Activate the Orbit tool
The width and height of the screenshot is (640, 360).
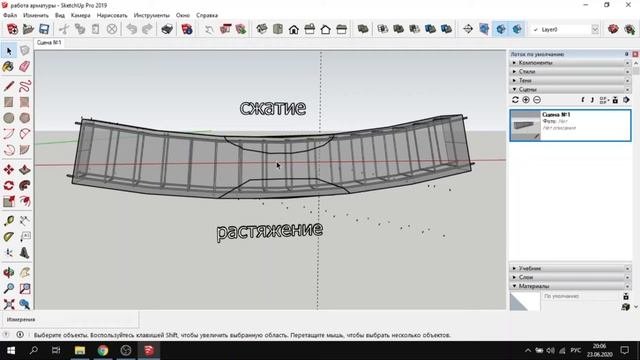tap(9, 272)
